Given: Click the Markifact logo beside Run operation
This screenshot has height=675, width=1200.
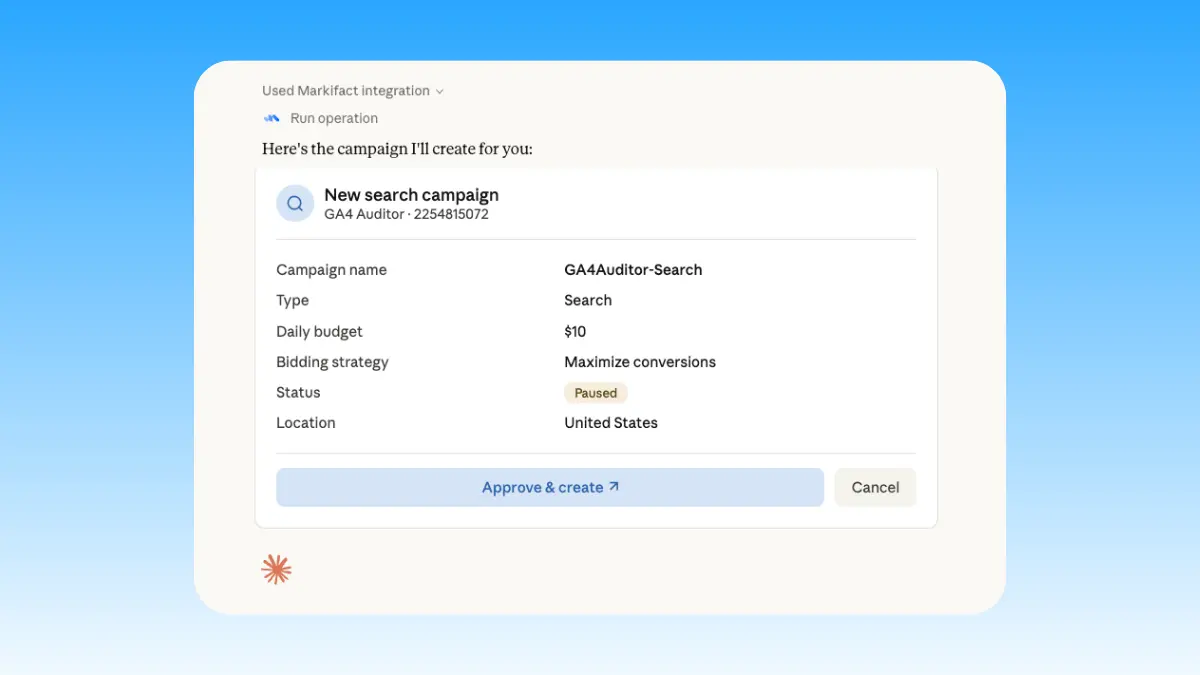Looking at the screenshot, I should [270, 118].
